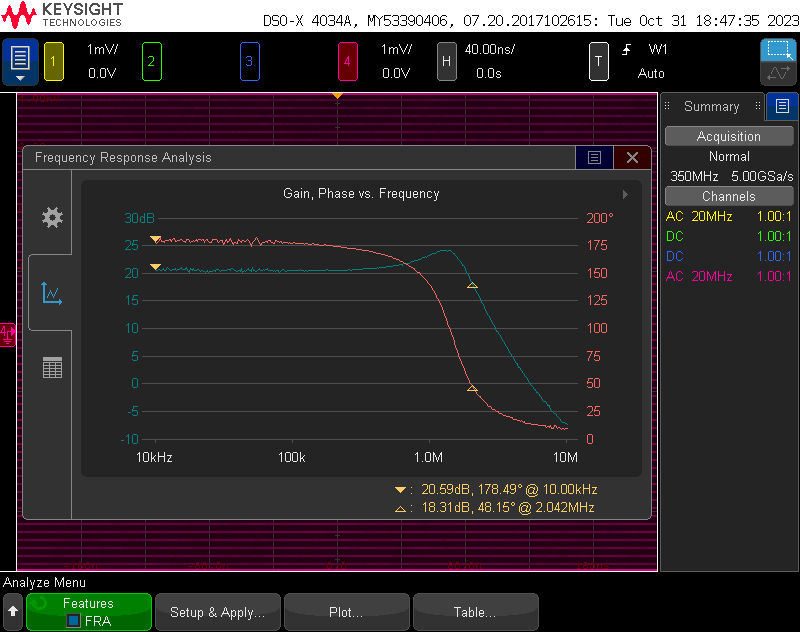Switch to the FRA chart view tab

click(x=52, y=293)
